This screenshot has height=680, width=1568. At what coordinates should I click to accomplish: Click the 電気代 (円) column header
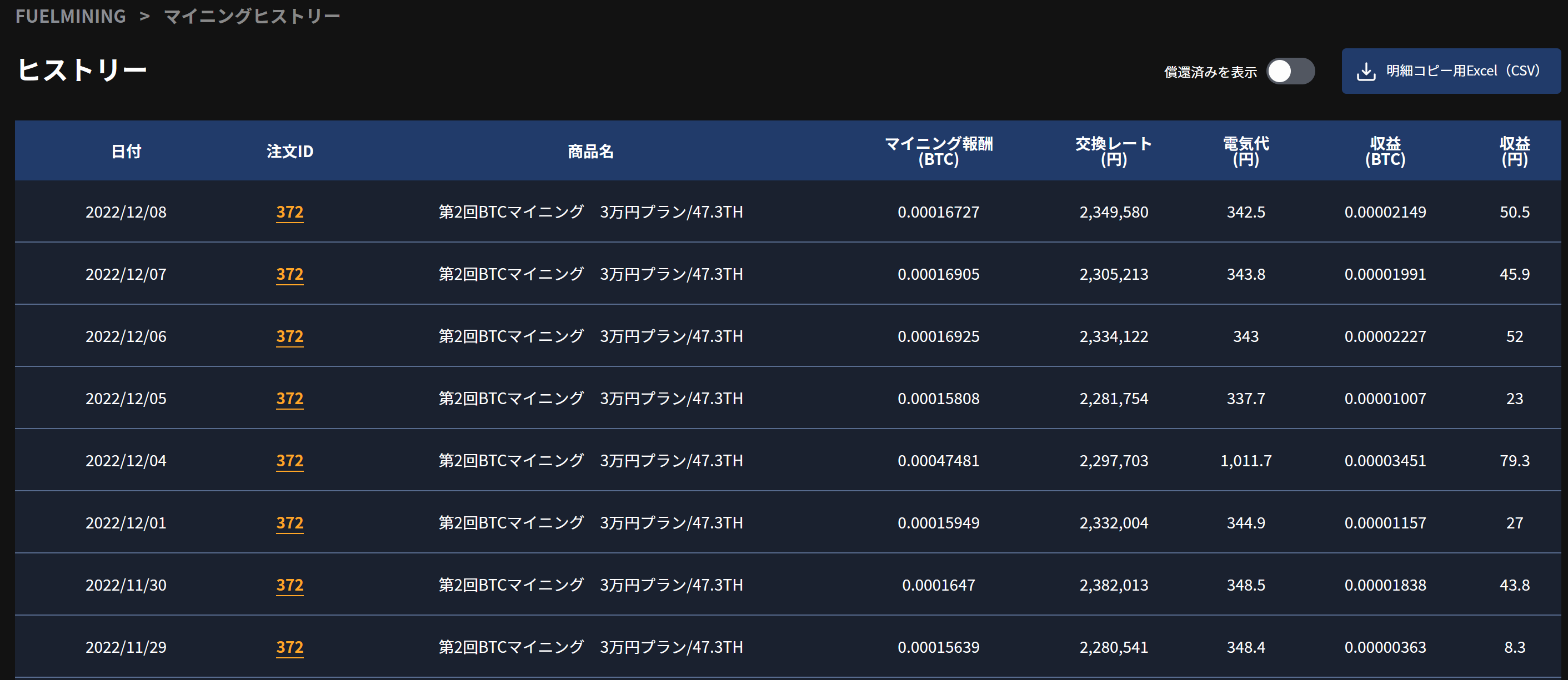1245,151
